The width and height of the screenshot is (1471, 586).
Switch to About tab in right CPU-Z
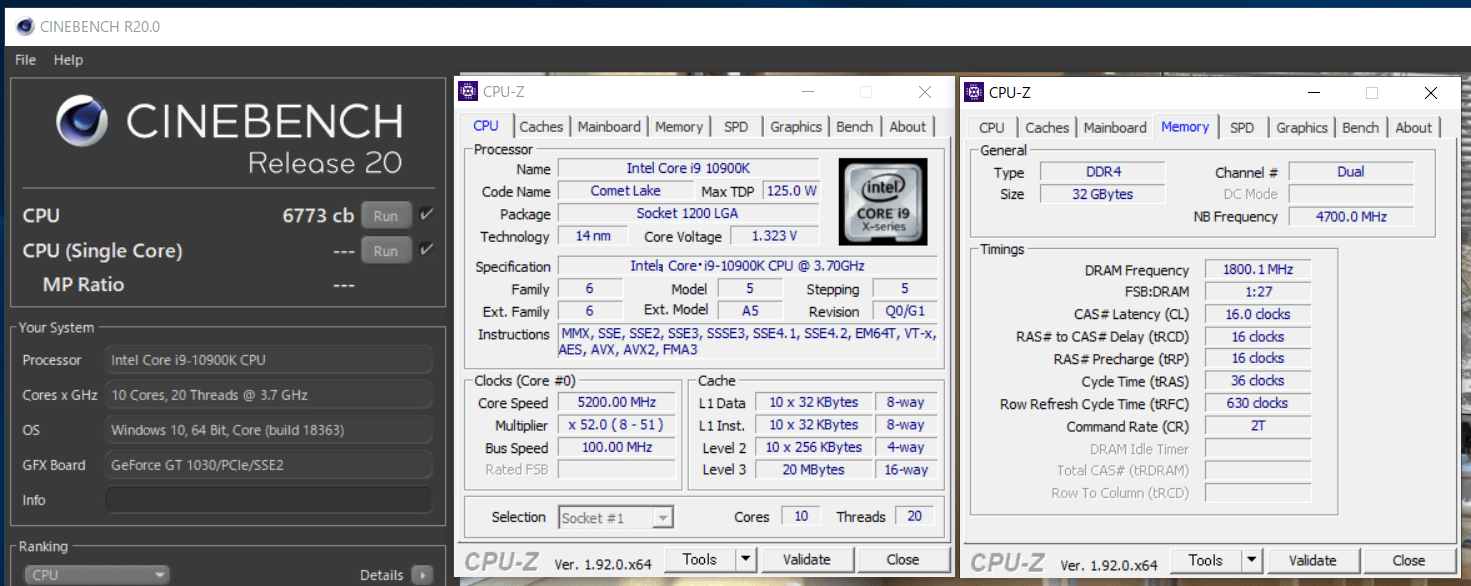tap(1414, 127)
